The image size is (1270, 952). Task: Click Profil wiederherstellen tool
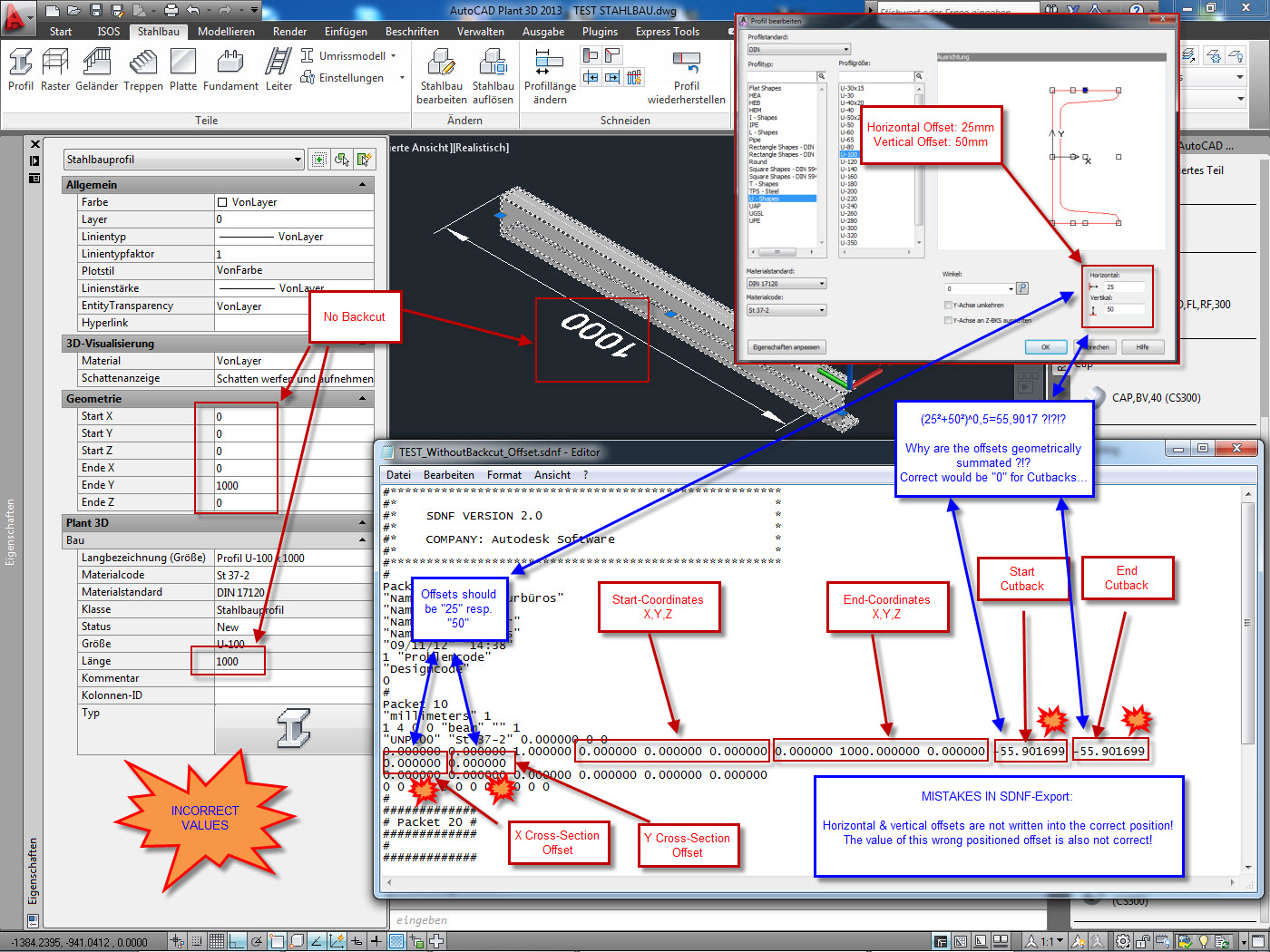click(x=687, y=76)
